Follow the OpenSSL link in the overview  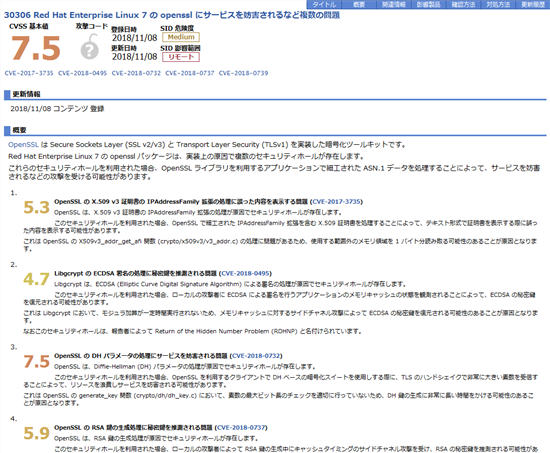coord(23,145)
